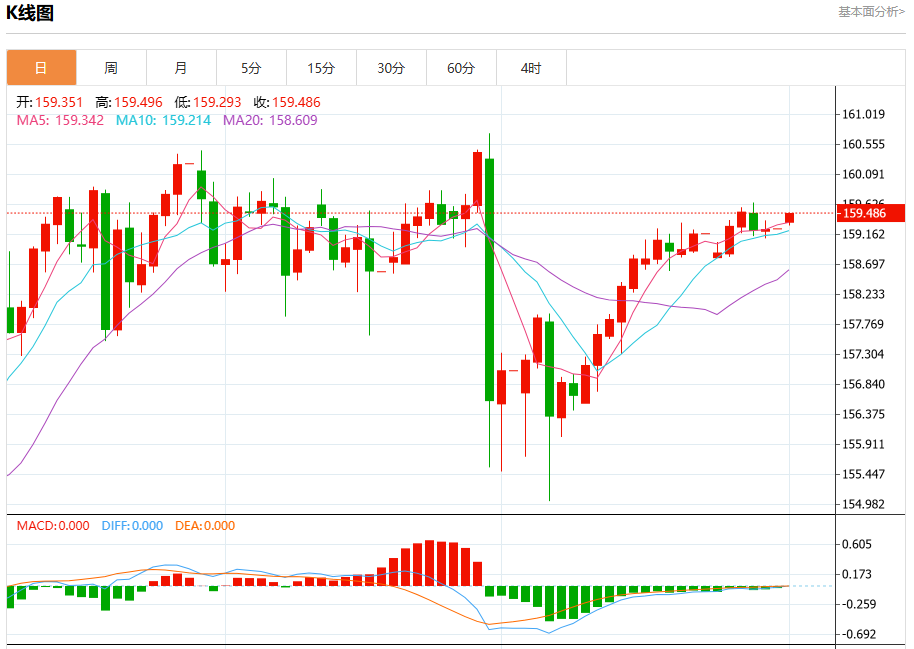This screenshot has width=914, height=649.
Task: Click the 161.019 price axis label
Action: [863, 114]
